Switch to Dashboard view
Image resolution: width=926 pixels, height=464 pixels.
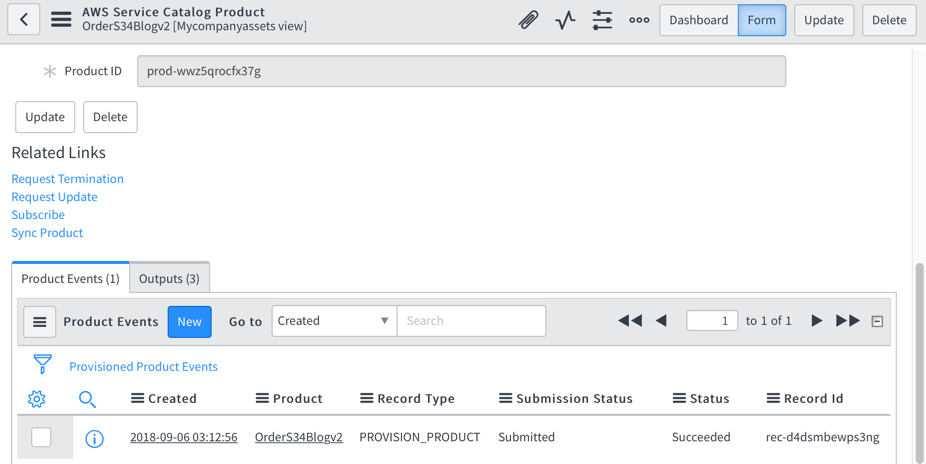(x=699, y=20)
